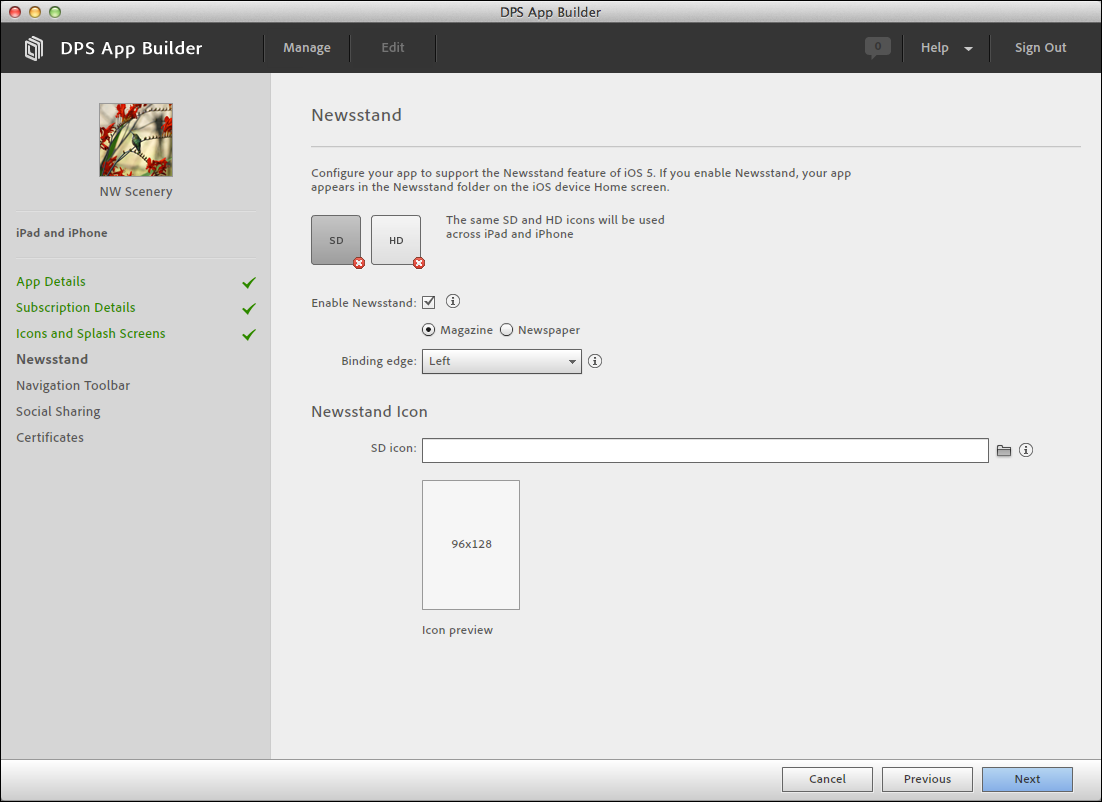Go to Newsstand section in sidebar
Viewport: 1102px width, 802px height.
(x=52, y=359)
